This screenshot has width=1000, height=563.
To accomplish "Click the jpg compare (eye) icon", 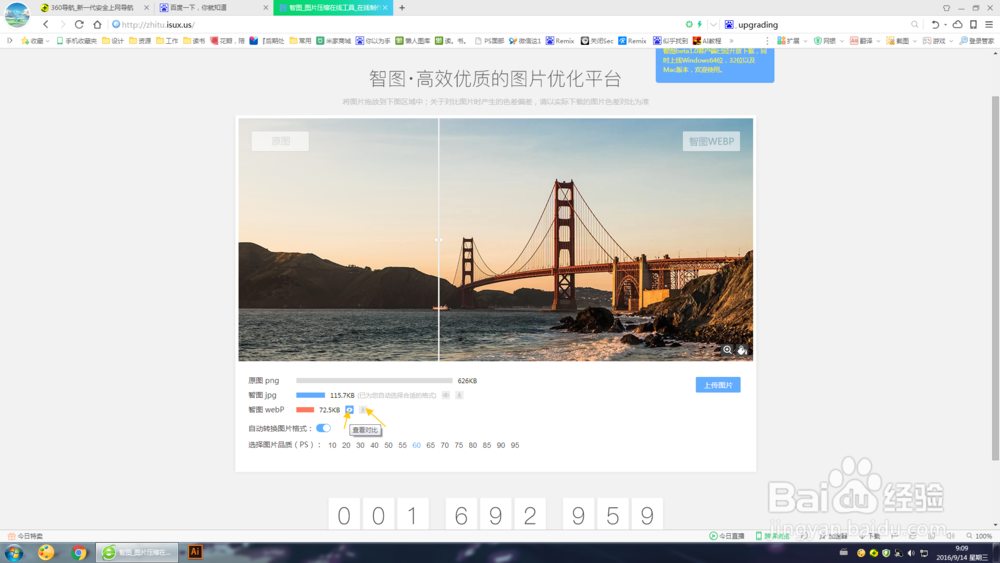I will (446, 395).
